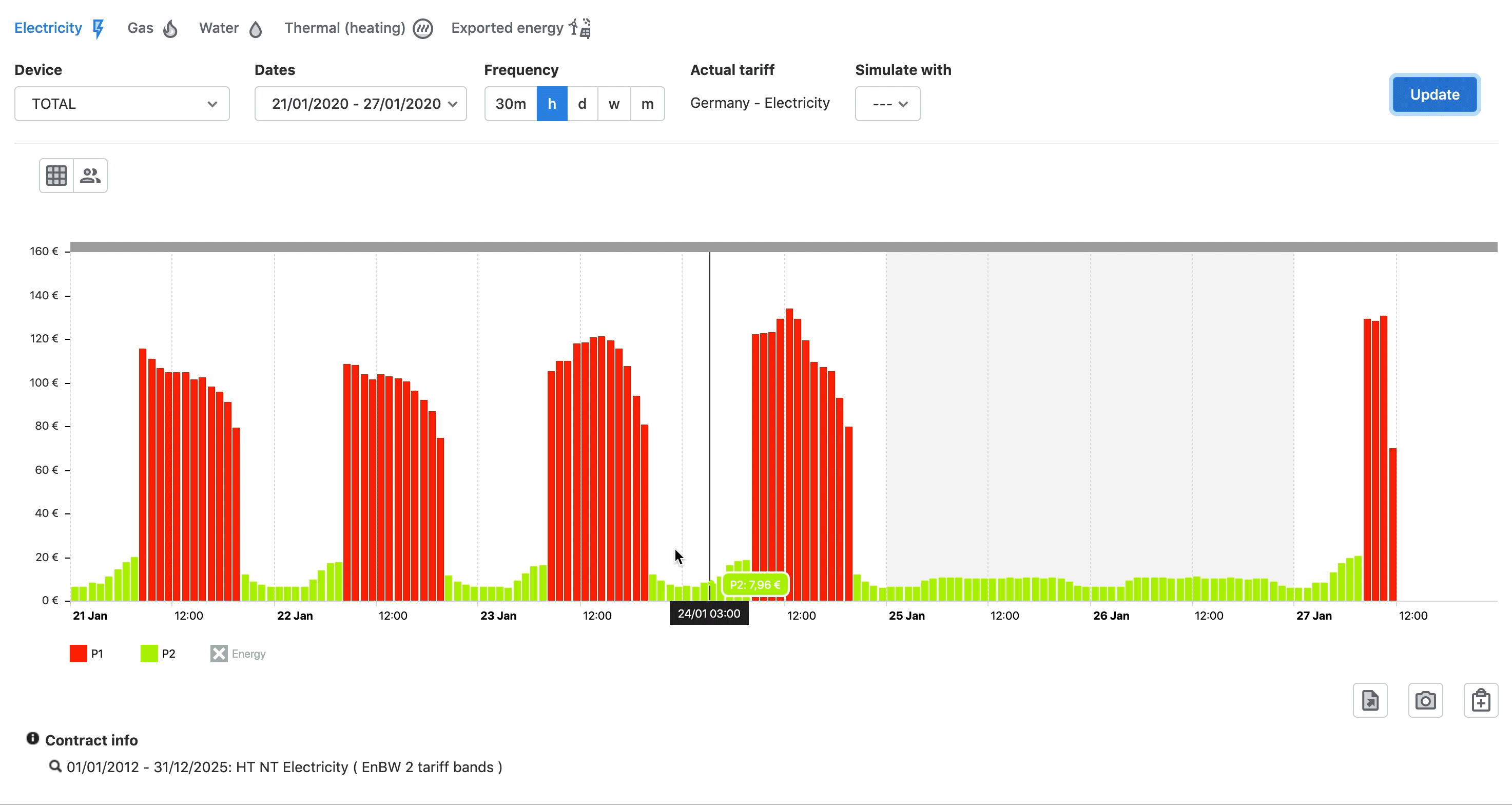The height and width of the screenshot is (805, 1512).
Task: Click the Water droplet icon
Action: coord(256,28)
